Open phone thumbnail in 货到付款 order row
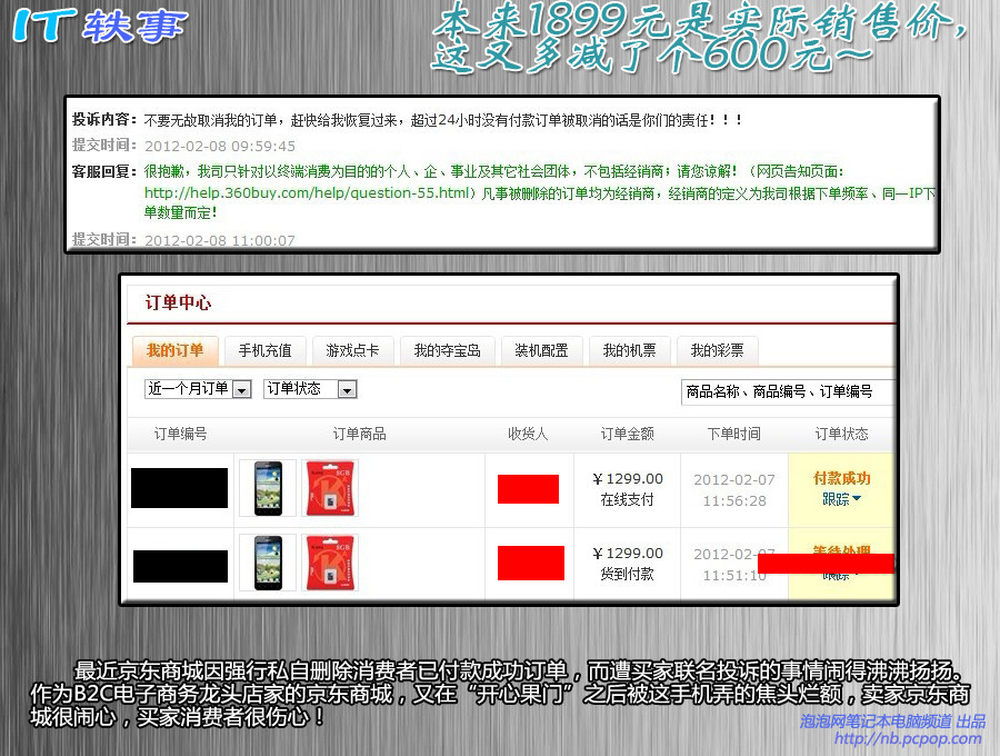Viewport: 1000px width, 756px height. click(x=268, y=563)
